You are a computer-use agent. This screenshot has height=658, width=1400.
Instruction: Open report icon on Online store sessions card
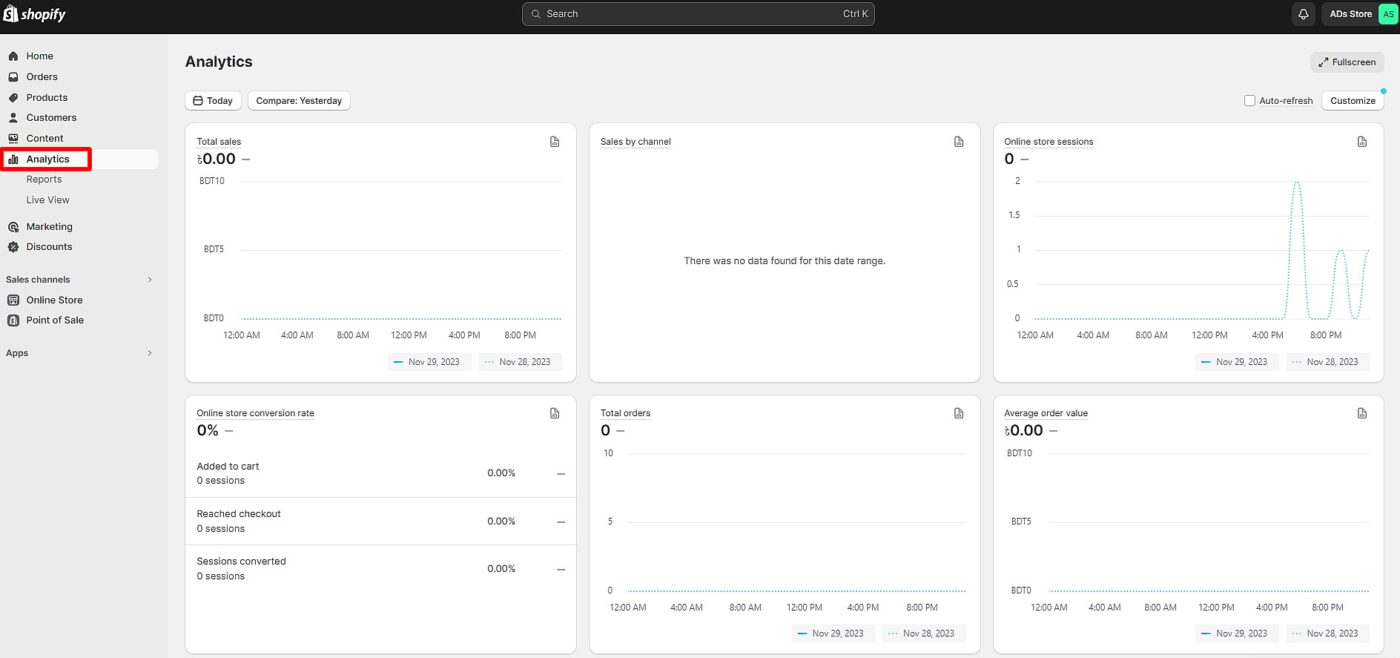pyautogui.click(x=1362, y=142)
